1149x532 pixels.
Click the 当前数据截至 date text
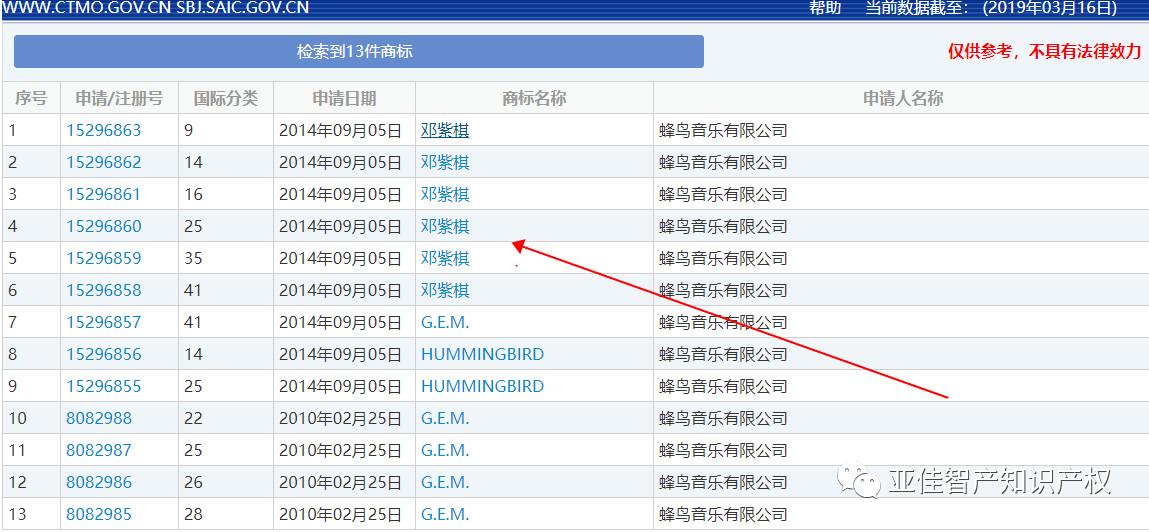[x=991, y=8]
